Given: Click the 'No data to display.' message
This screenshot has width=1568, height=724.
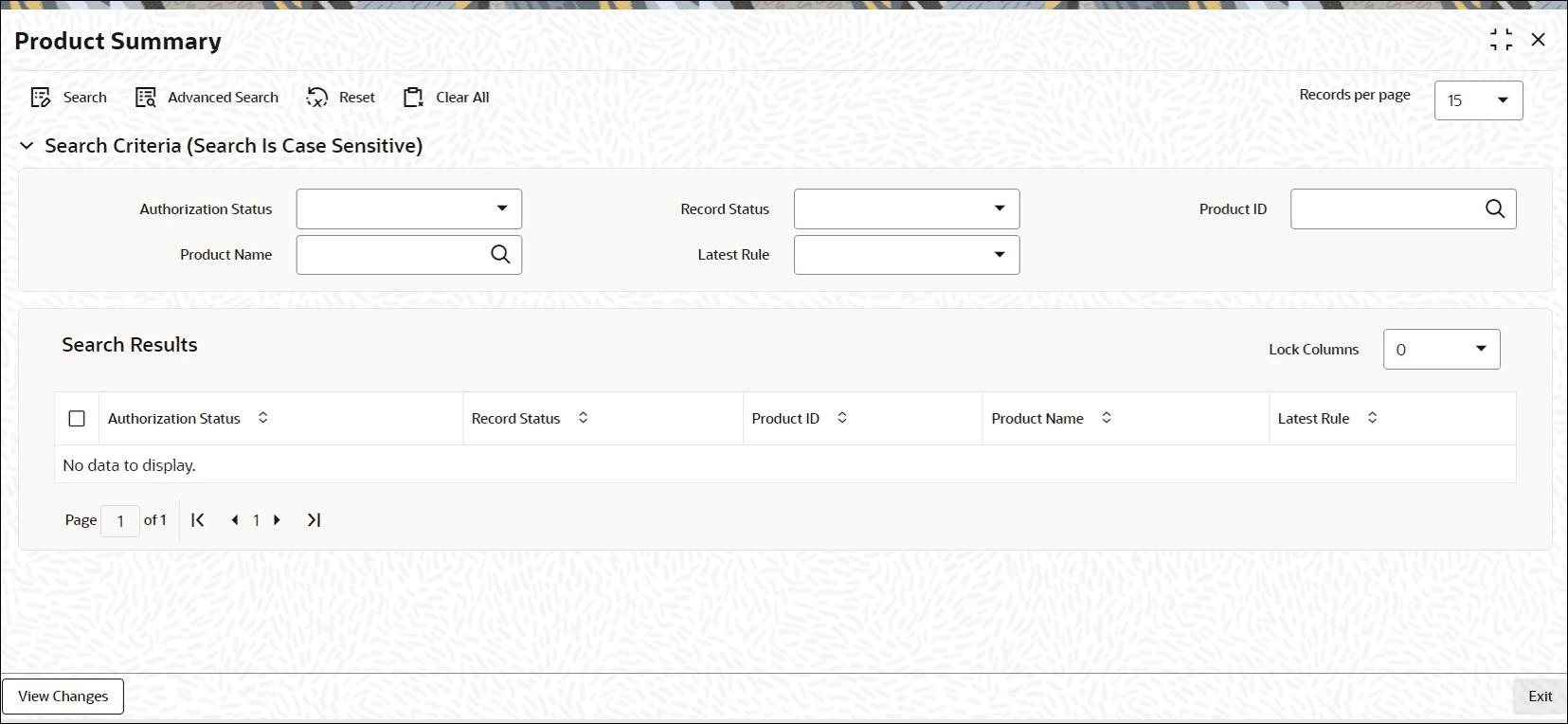Looking at the screenshot, I should pos(129,465).
